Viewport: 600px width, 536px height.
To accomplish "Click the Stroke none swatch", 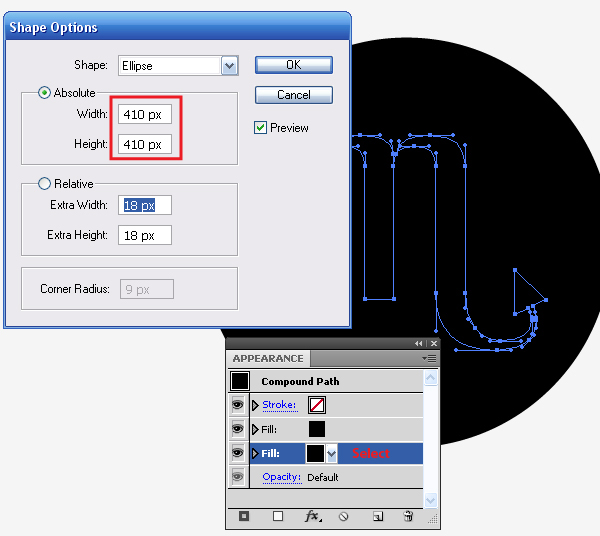I will coord(317,405).
